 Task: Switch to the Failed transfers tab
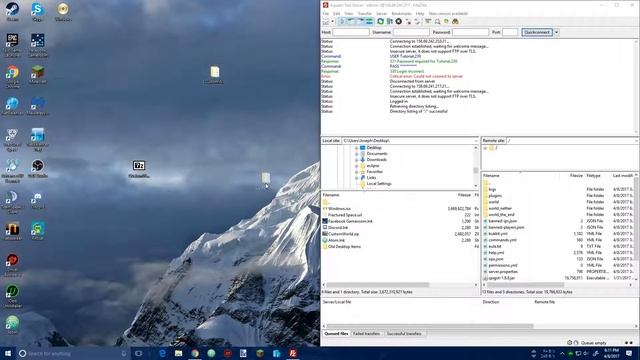point(366,334)
